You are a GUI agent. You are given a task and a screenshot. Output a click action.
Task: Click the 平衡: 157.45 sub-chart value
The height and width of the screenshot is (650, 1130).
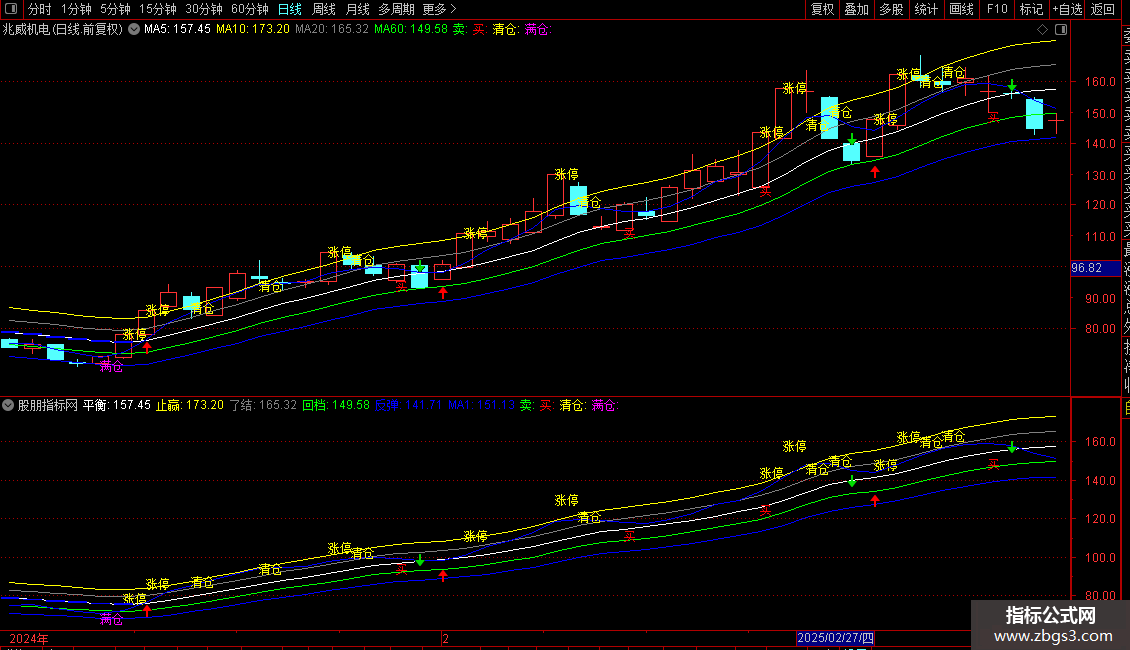(x=117, y=405)
